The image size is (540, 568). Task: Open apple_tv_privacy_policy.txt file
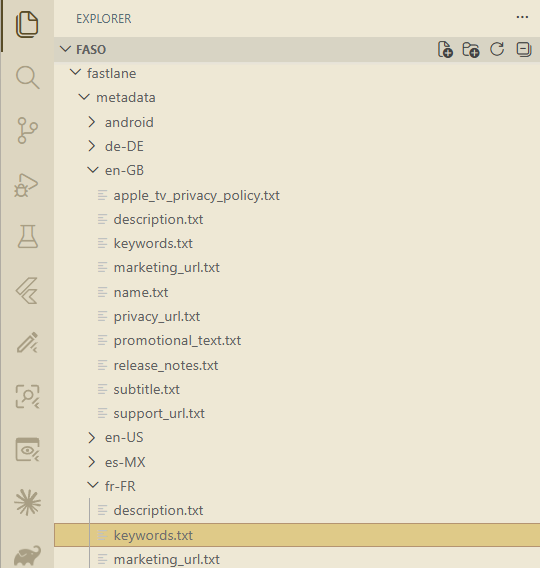197,196
